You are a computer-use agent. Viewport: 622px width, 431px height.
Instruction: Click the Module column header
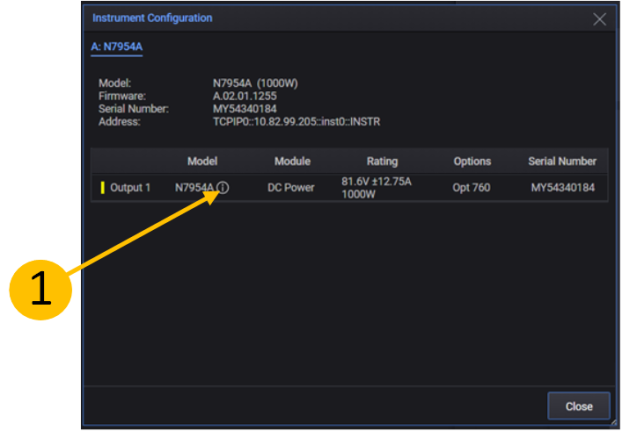click(x=292, y=161)
